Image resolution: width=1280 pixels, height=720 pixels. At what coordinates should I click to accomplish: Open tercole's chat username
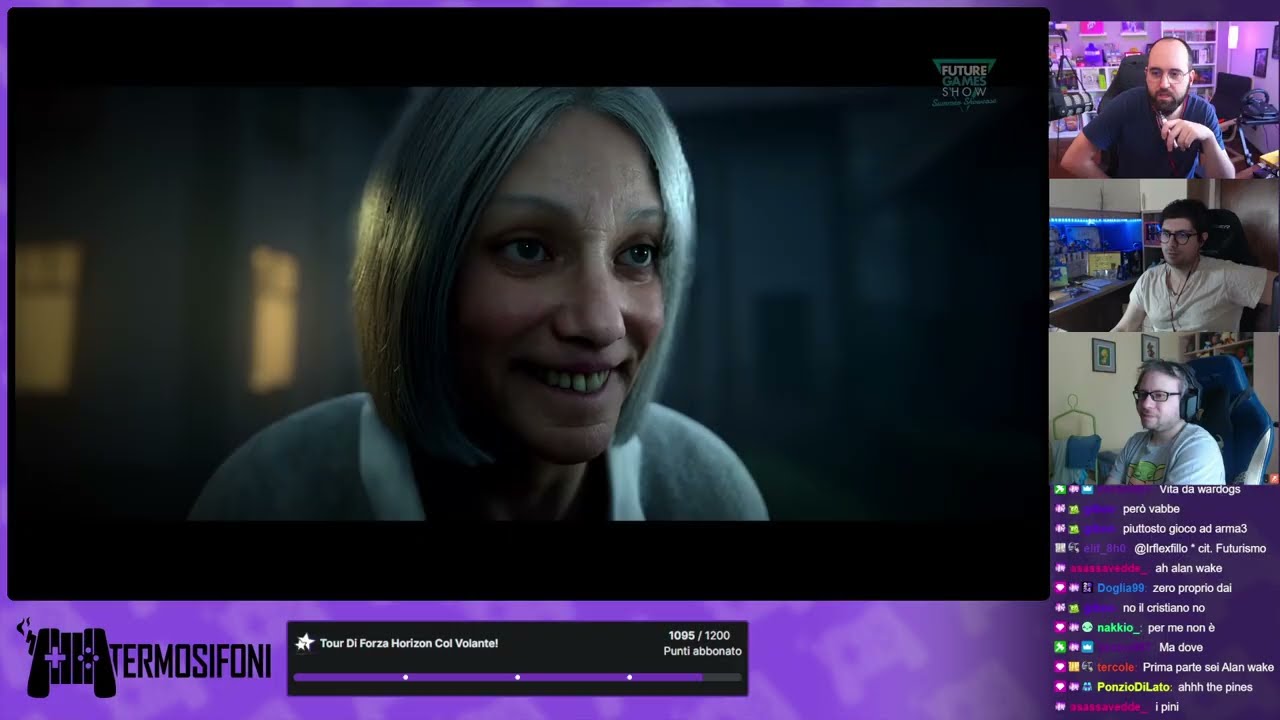tap(1117, 667)
